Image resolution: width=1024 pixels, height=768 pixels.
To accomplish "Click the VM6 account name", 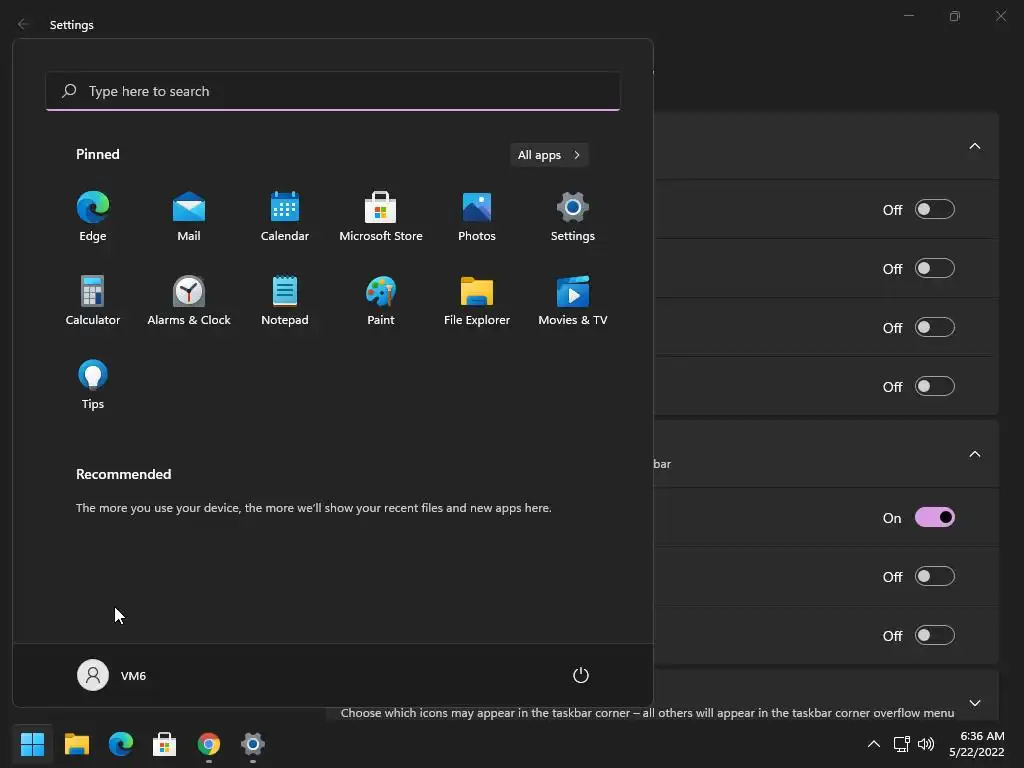I will coord(133,676).
